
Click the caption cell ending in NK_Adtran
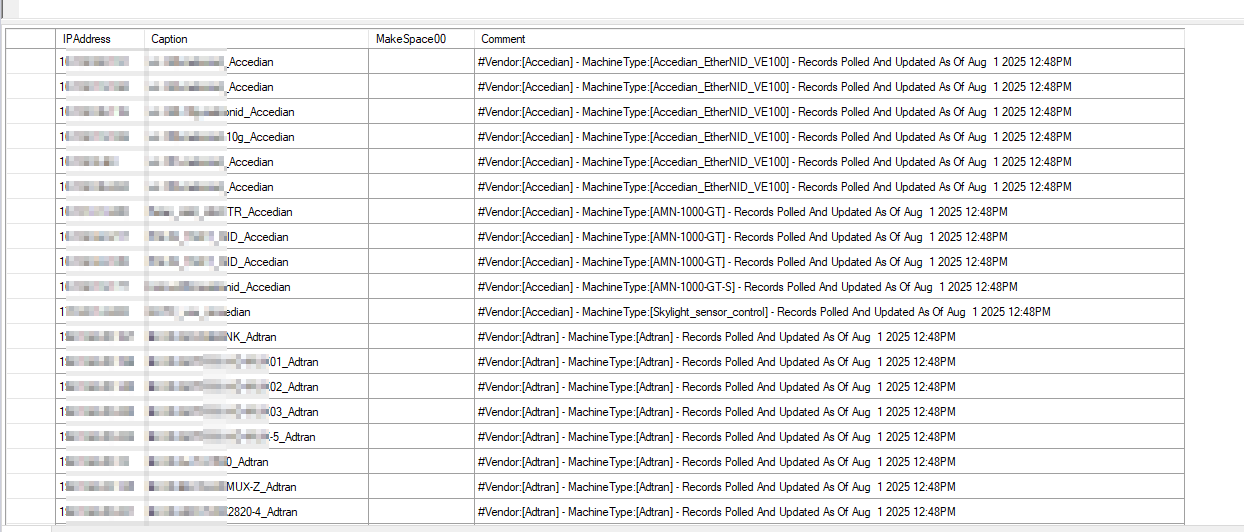tap(256, 337)
